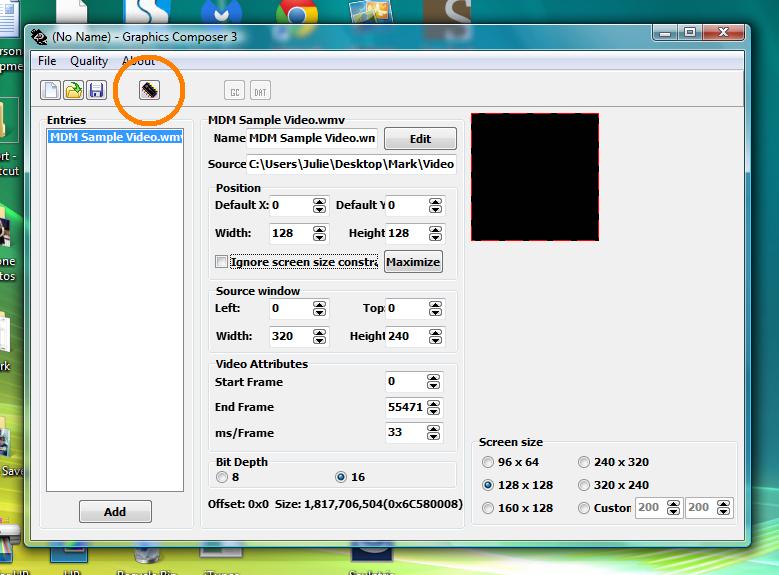Click the Name input field
The image size is (779, 575).
[312, 138]
